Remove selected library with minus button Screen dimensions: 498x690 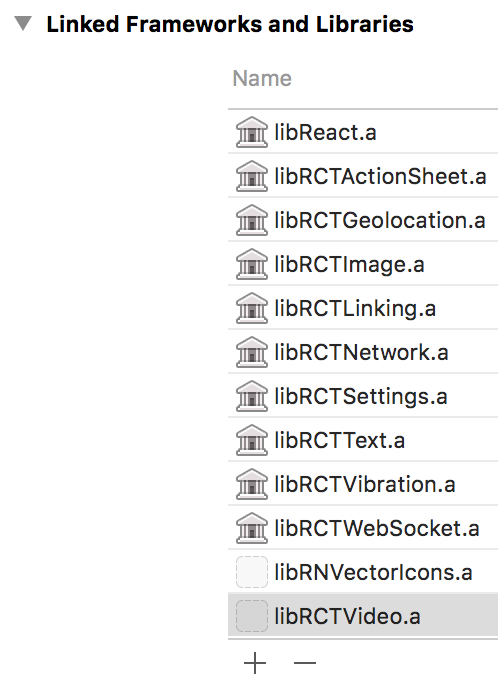coord(305,663)
